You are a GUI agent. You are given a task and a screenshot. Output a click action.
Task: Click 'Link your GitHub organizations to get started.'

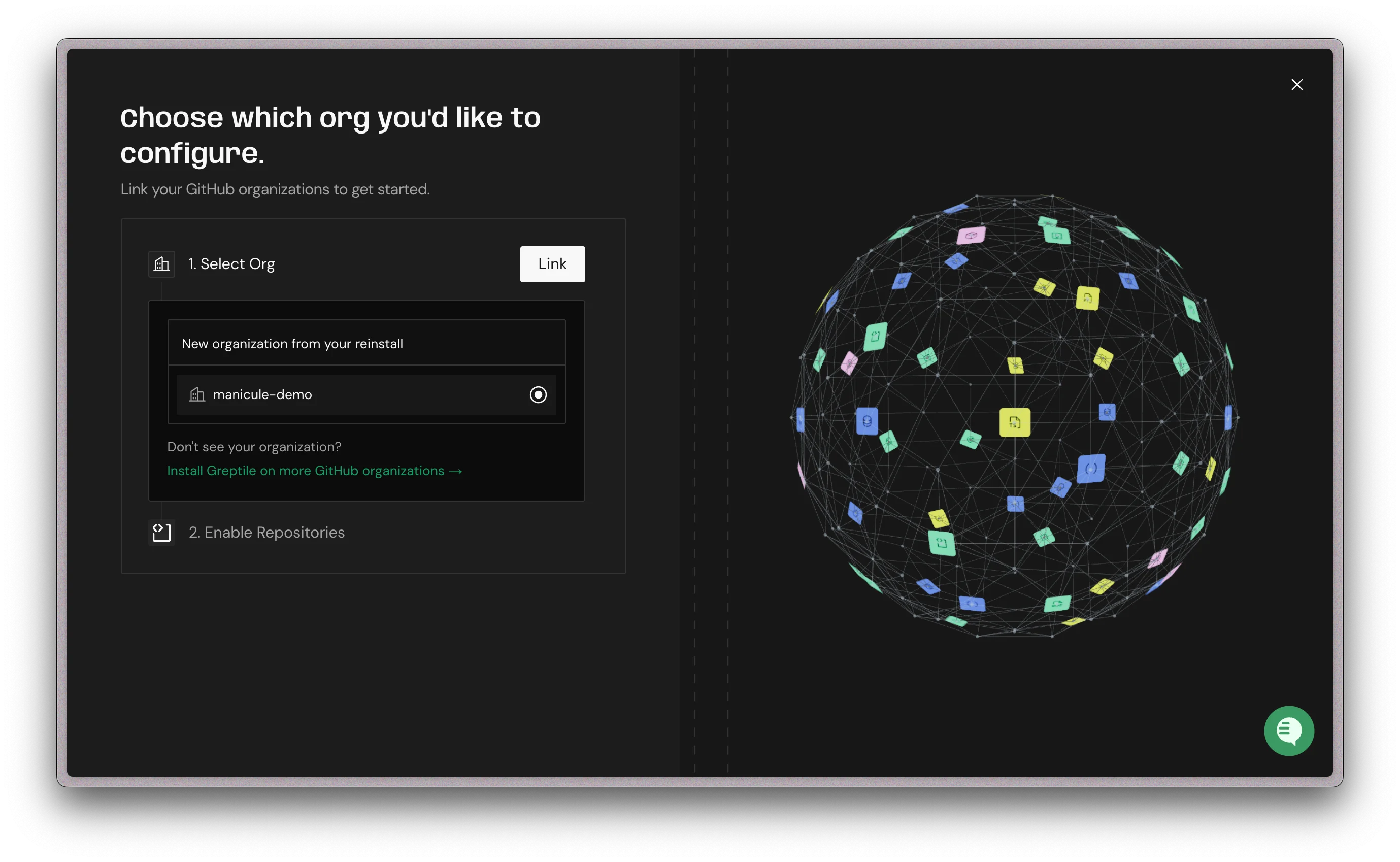(275, 189)
